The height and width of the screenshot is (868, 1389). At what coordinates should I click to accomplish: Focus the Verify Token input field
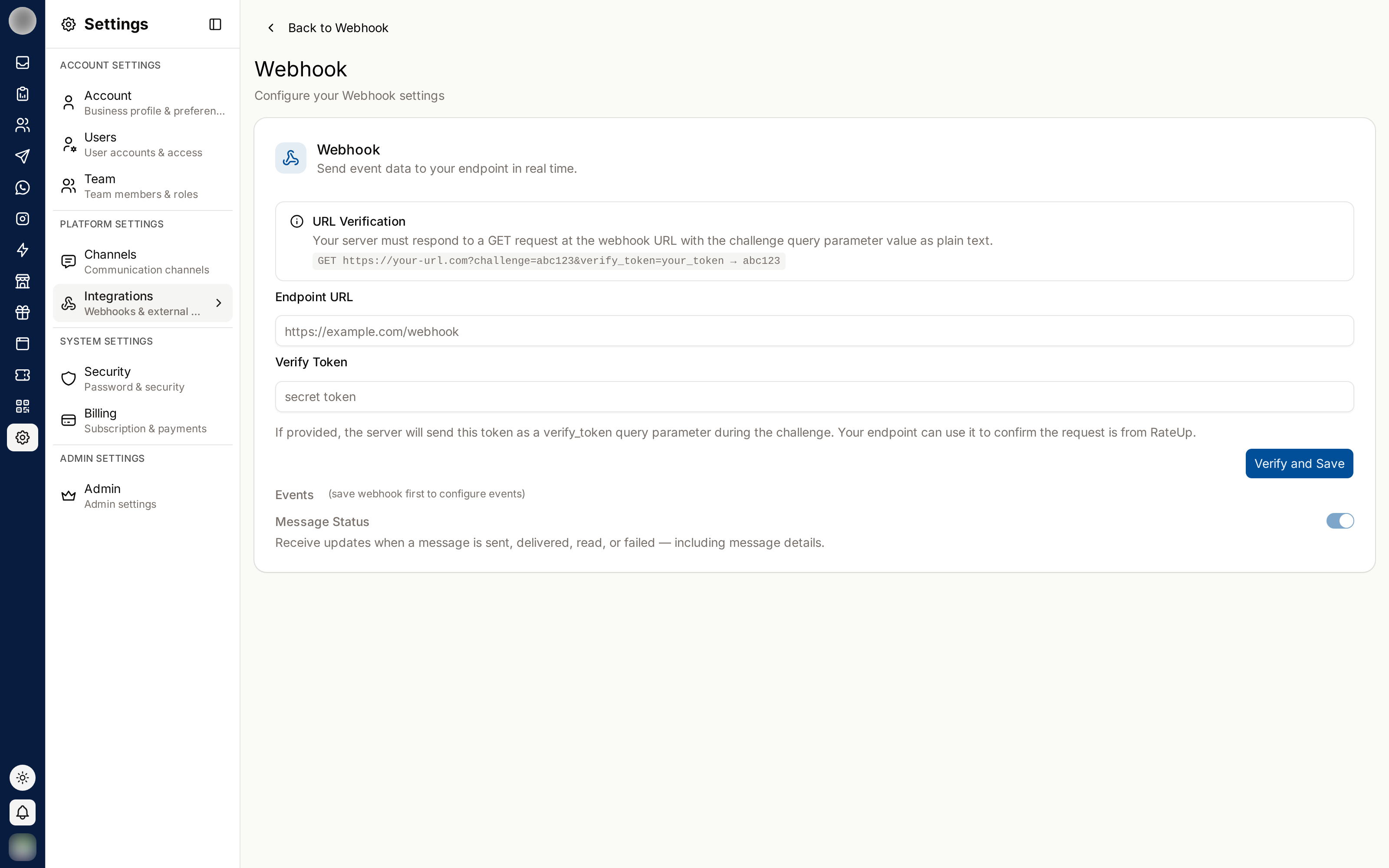[x=814, y=397]
